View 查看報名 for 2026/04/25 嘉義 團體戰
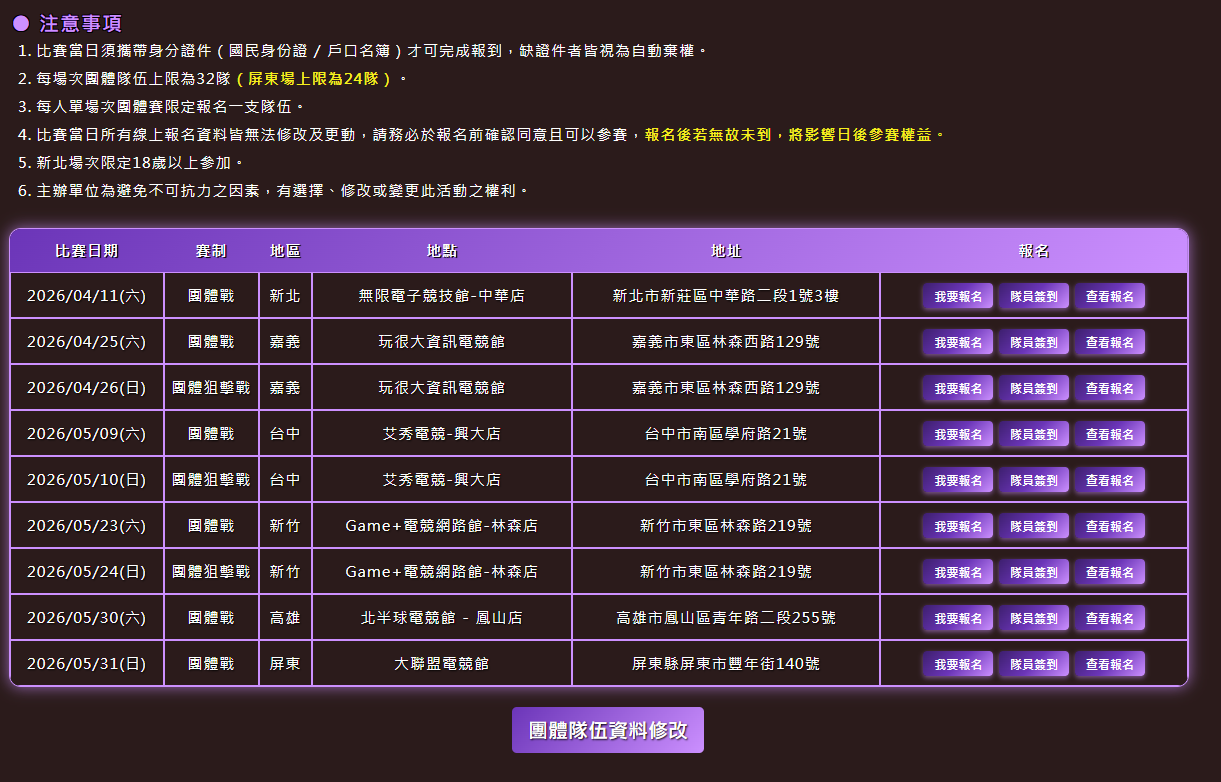This screenshot has height=782, width=1221. tap(1109, 342)
